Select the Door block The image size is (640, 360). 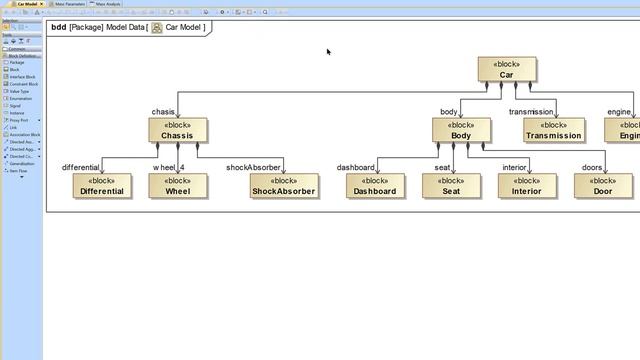[x=603, y=186]
